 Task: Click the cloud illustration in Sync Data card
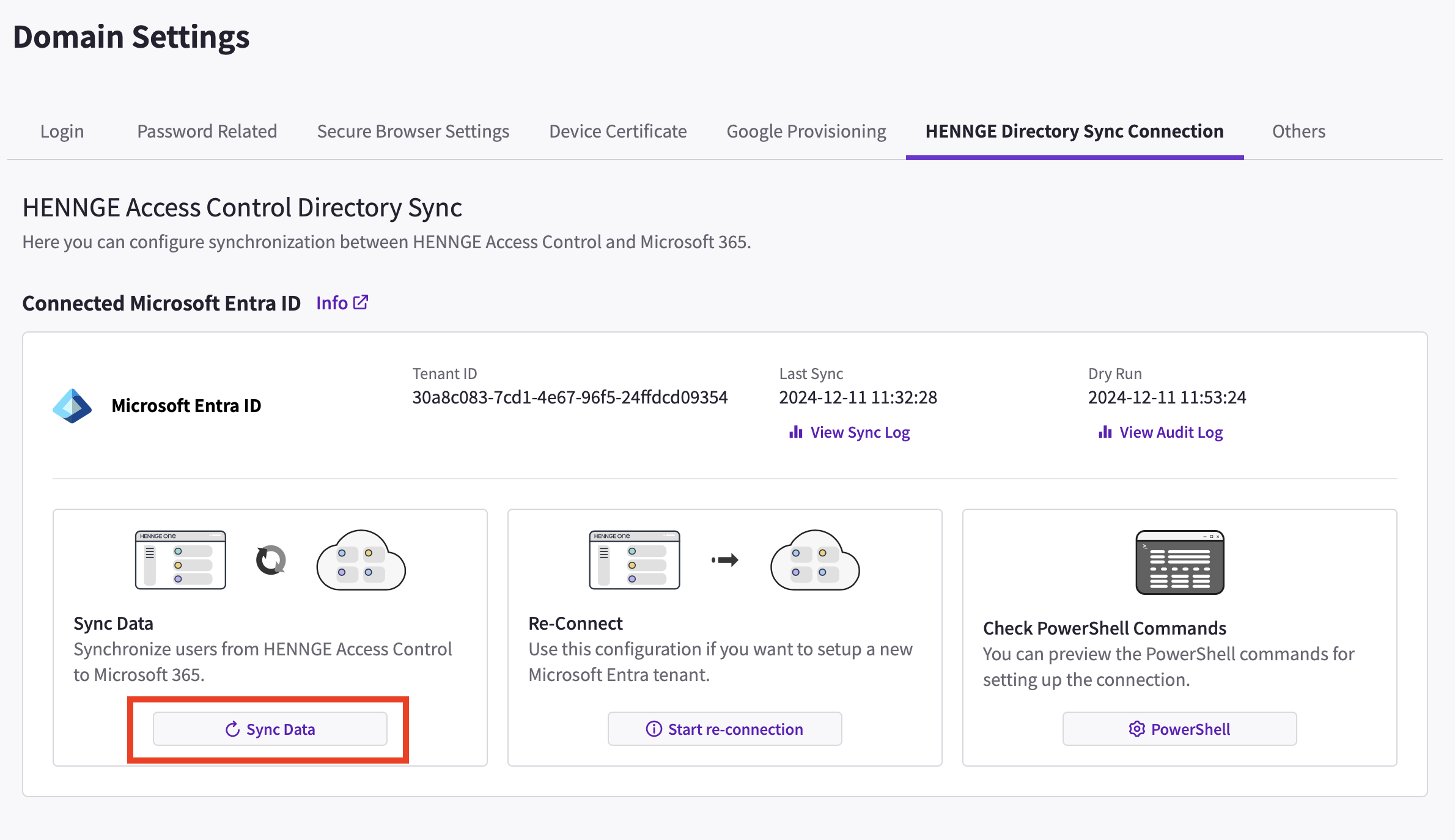pos(361,559)
